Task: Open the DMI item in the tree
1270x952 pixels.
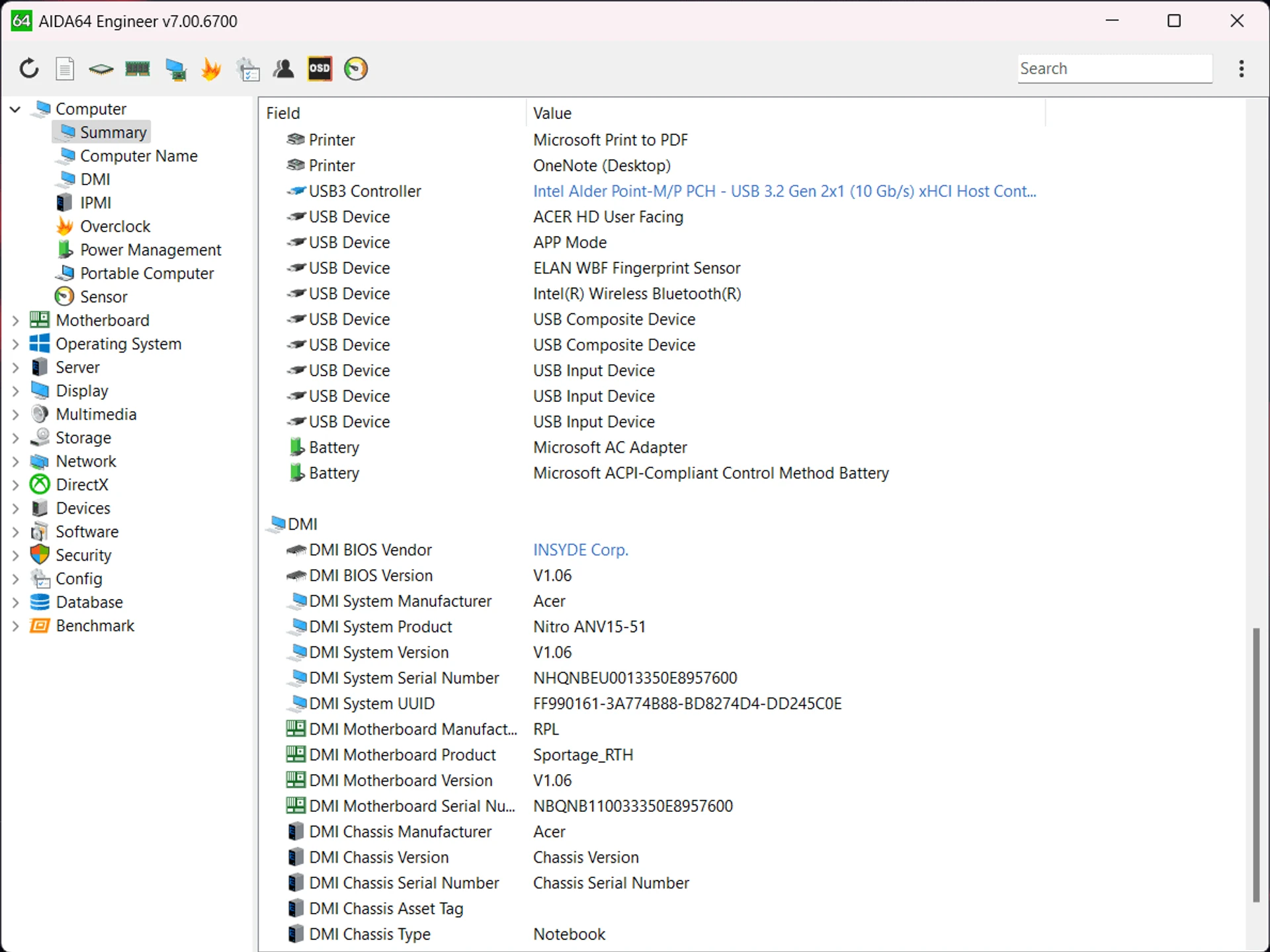Action: [95, 179]
